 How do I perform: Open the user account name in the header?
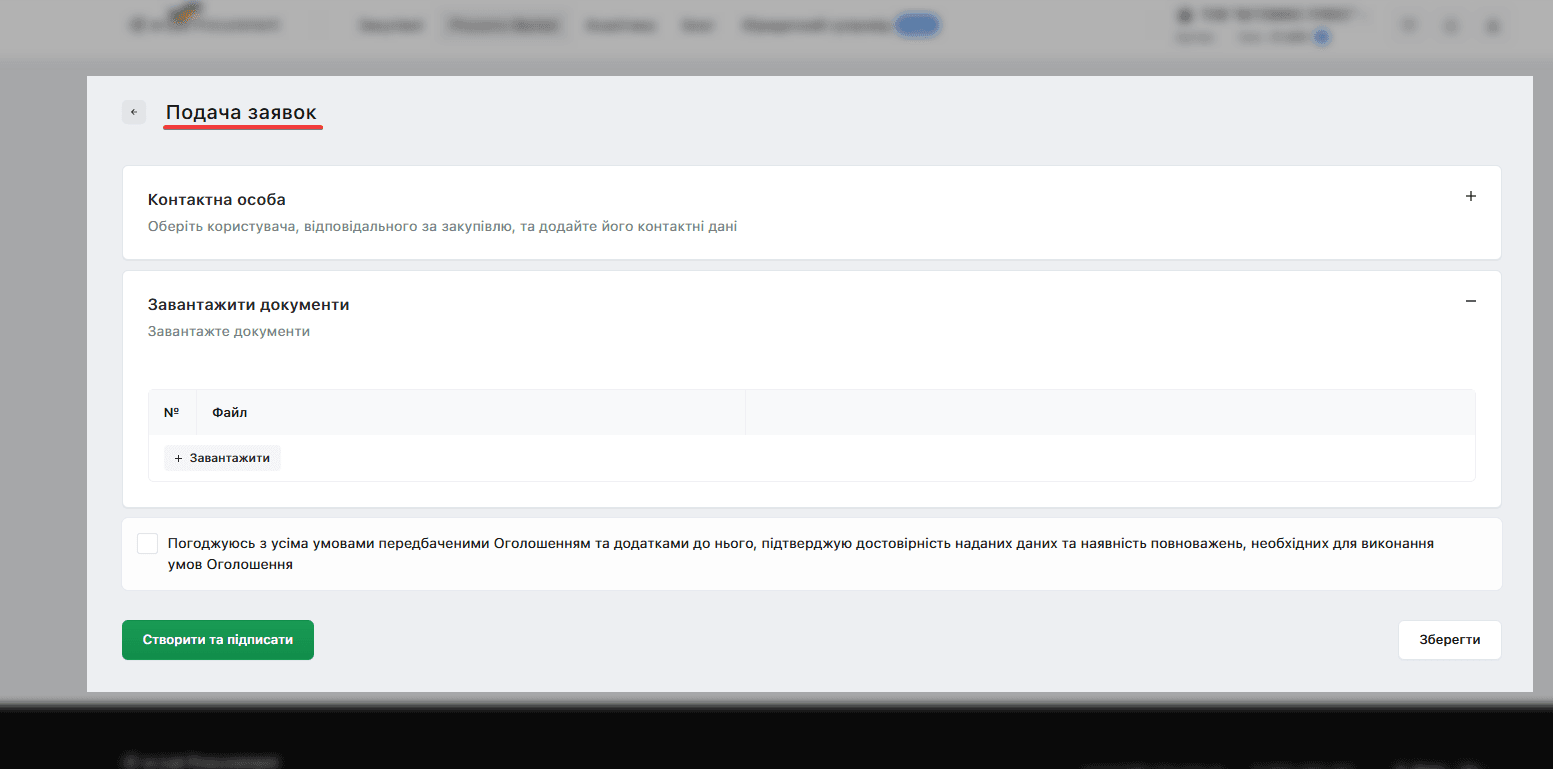[x=1271, y=16]
